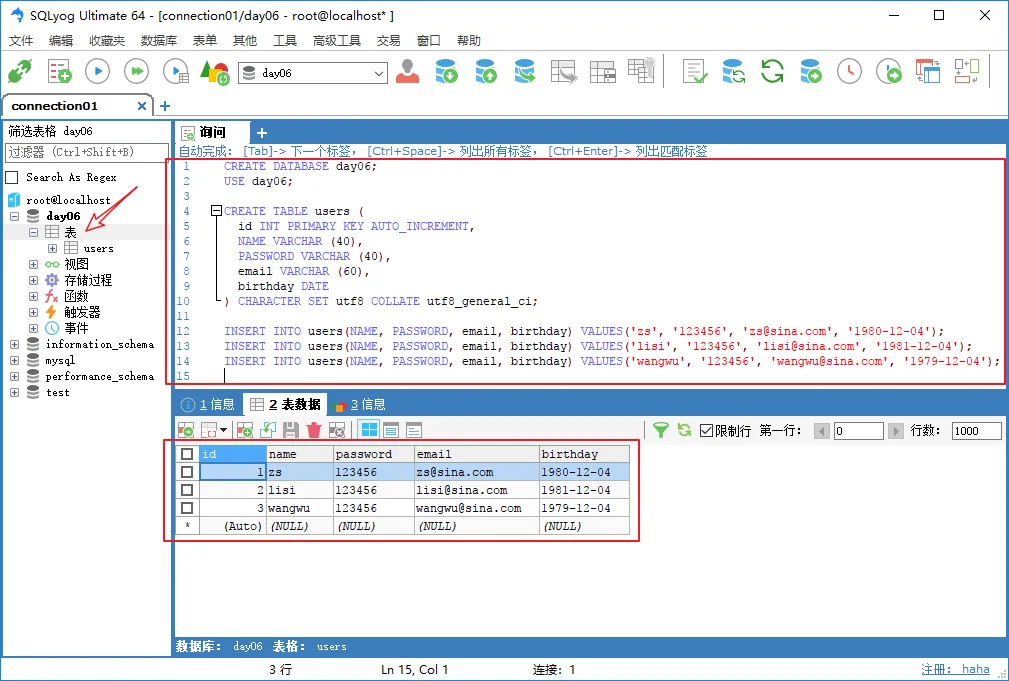Image resolution: width=1009 pixels, height=681 pixels.
Task: Select the users table in tree
Action: coord(98,248)
